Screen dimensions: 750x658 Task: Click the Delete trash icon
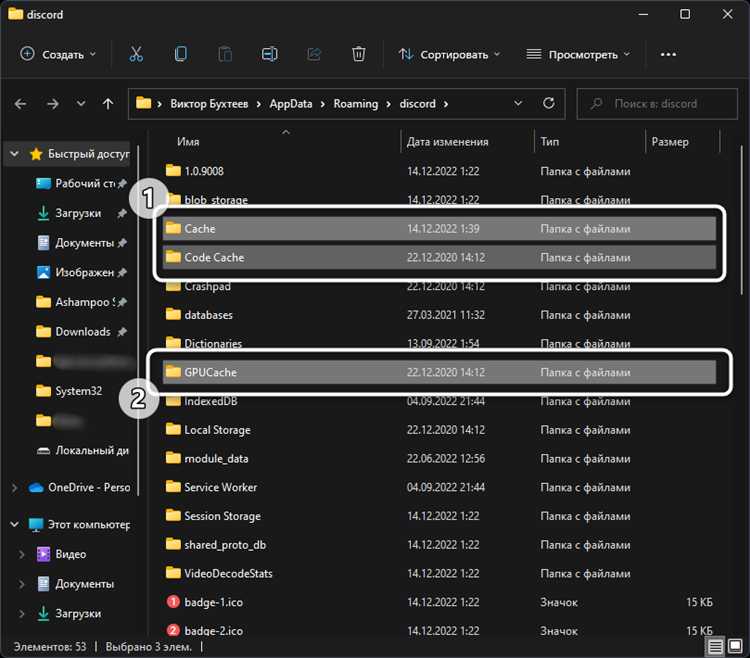point(358,54)
